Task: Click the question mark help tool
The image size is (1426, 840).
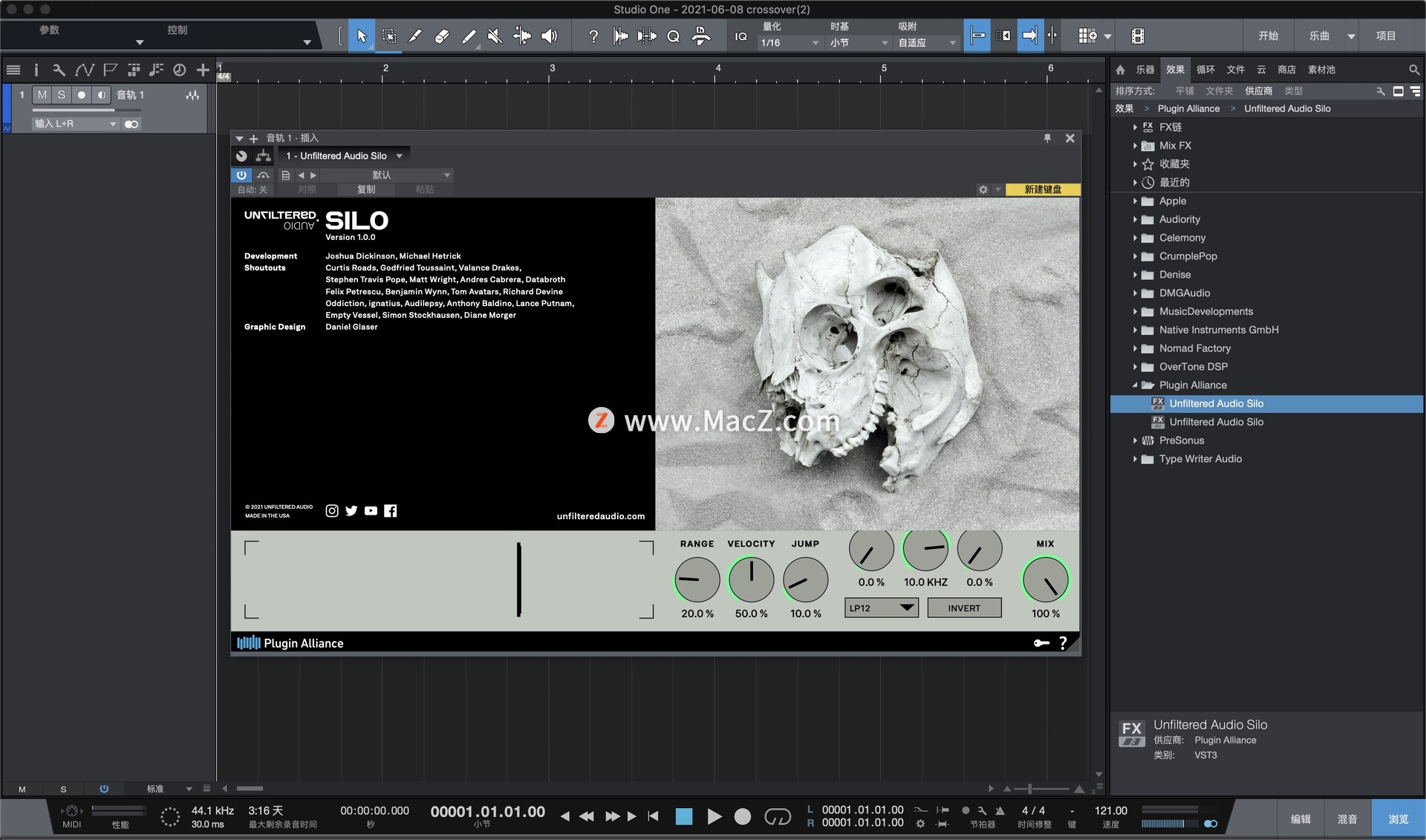Action: point(593,36)
